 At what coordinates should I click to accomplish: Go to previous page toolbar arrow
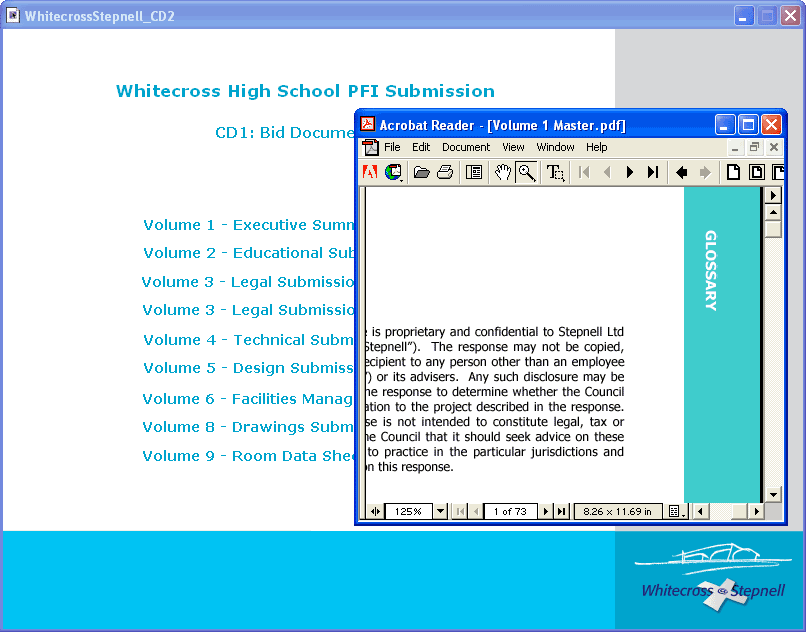point(607,172)
